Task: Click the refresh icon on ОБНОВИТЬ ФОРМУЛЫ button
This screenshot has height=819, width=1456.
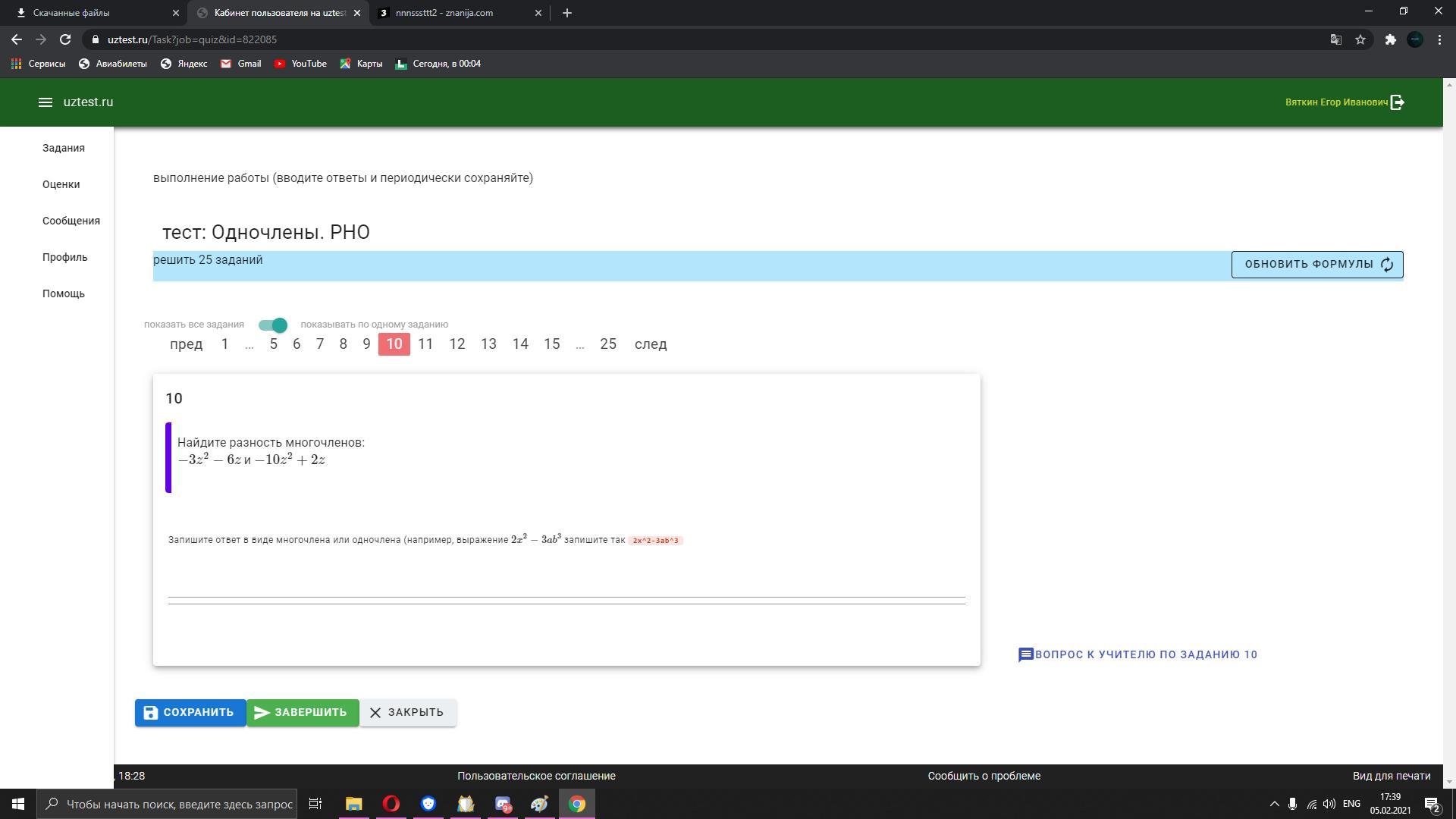Action: point(1387,265)
